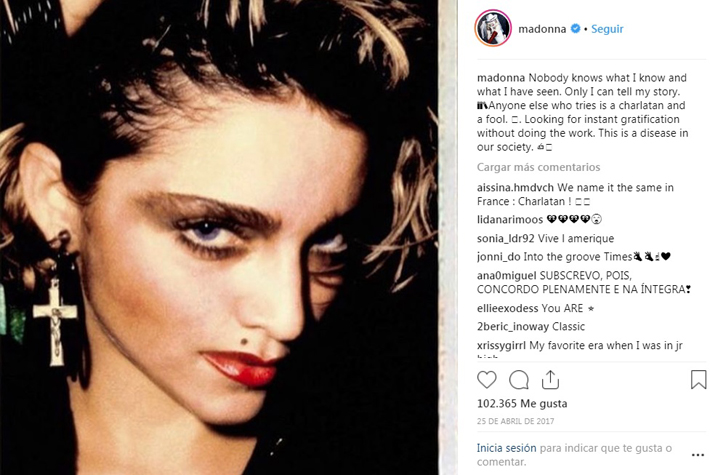Save the post with the bookmark icon

pos(698,380)
